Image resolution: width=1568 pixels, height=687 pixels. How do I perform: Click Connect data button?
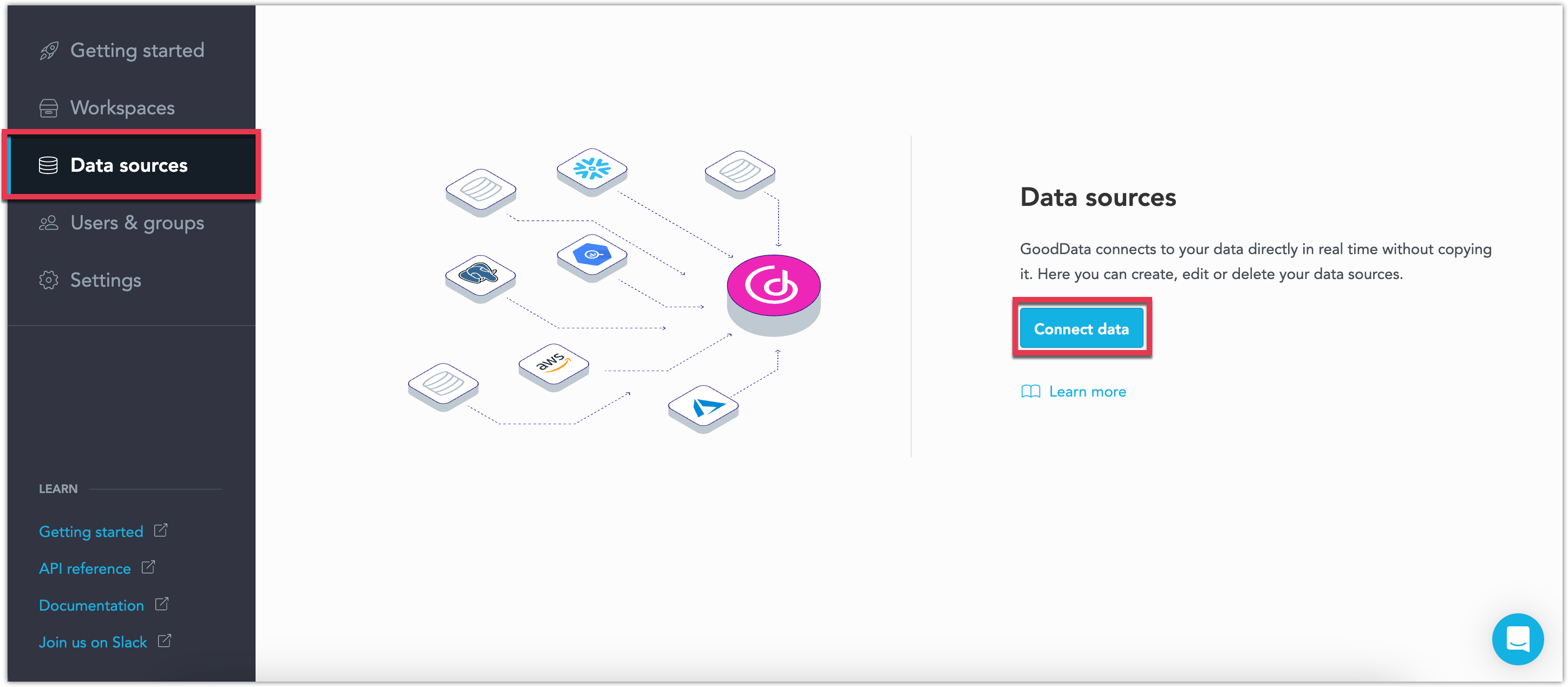1083,329
